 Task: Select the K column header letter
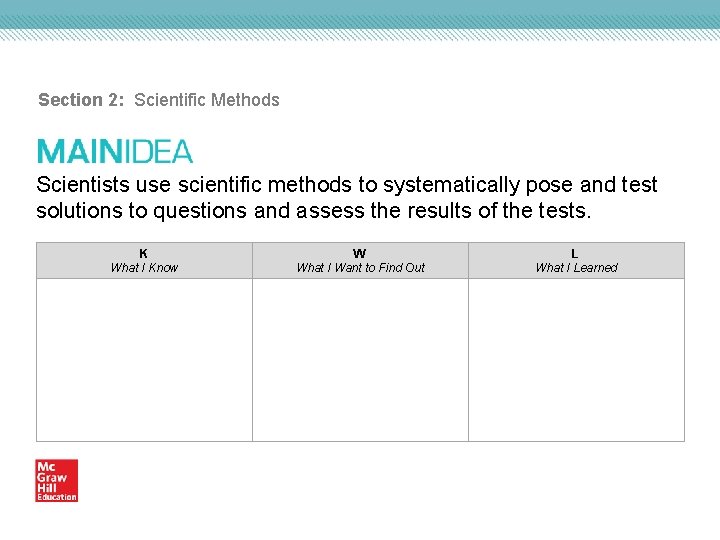pyautogui.click(x=144, y=254)
